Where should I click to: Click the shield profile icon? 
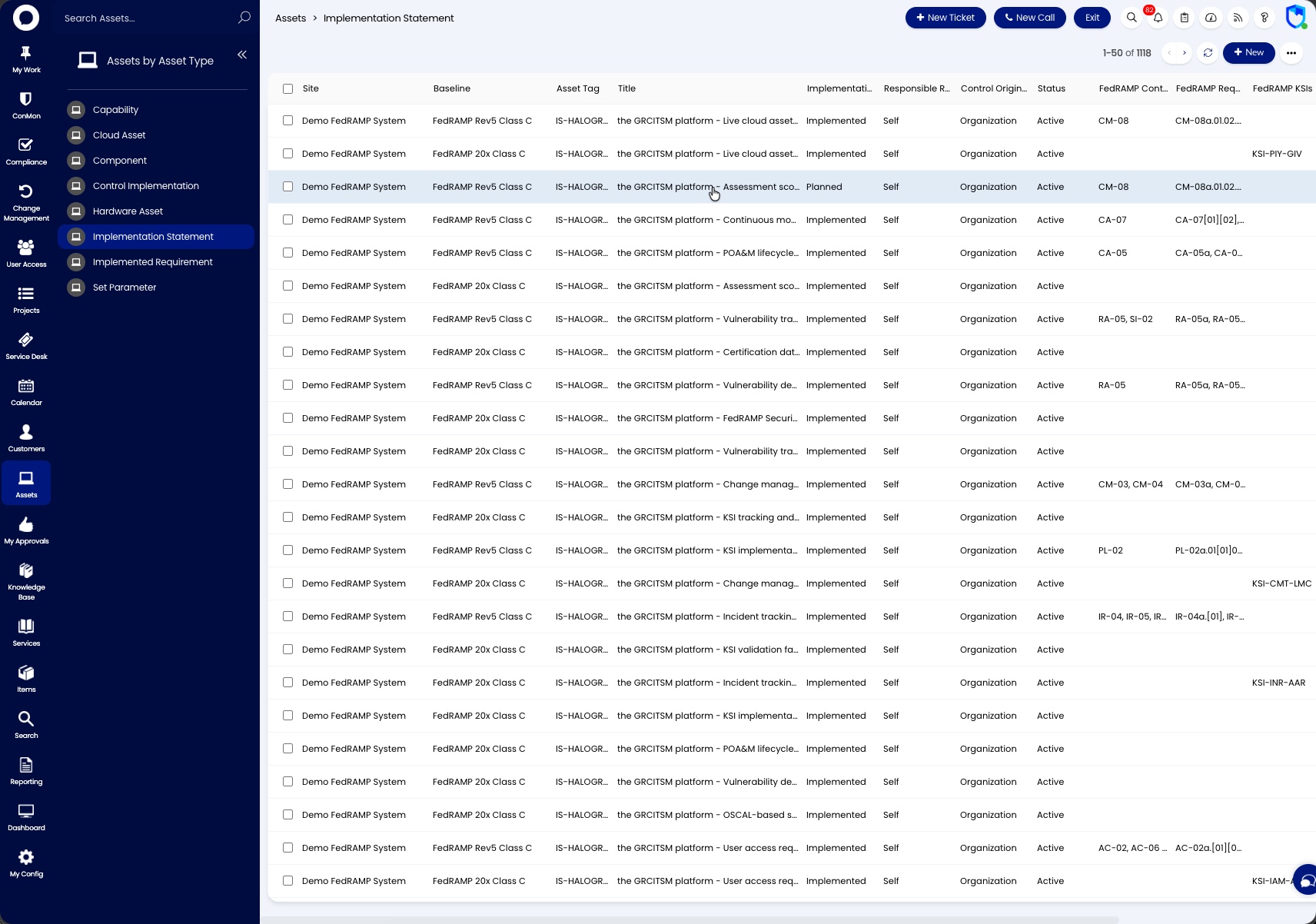point(1296,17)
